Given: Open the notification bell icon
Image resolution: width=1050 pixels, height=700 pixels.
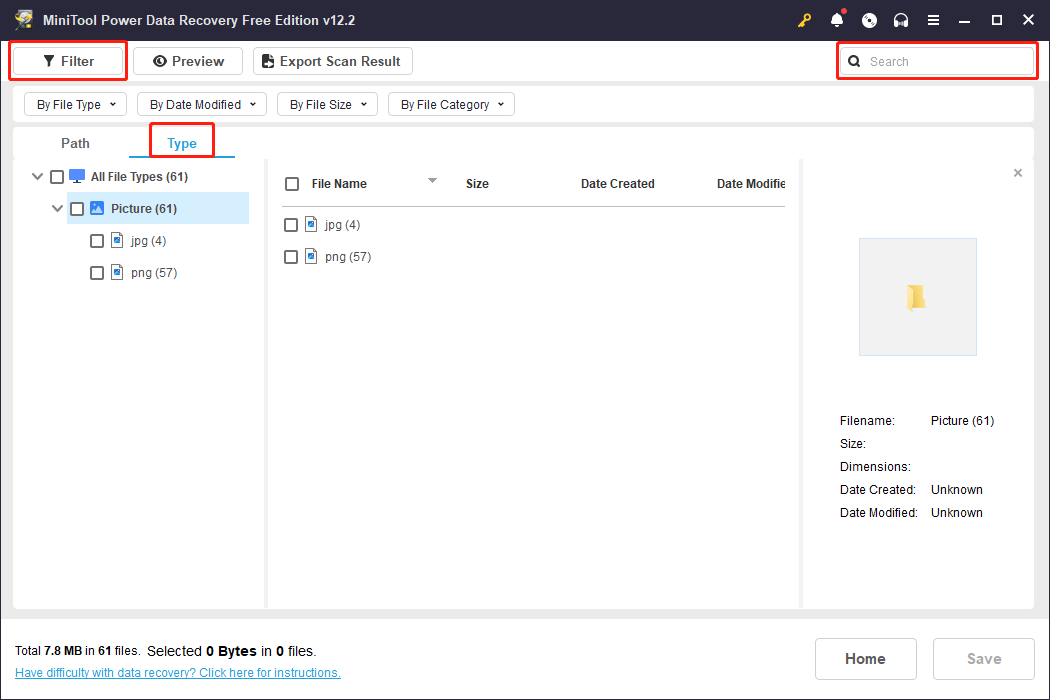Looking at the screenshot, I should (x=837, y=20).
